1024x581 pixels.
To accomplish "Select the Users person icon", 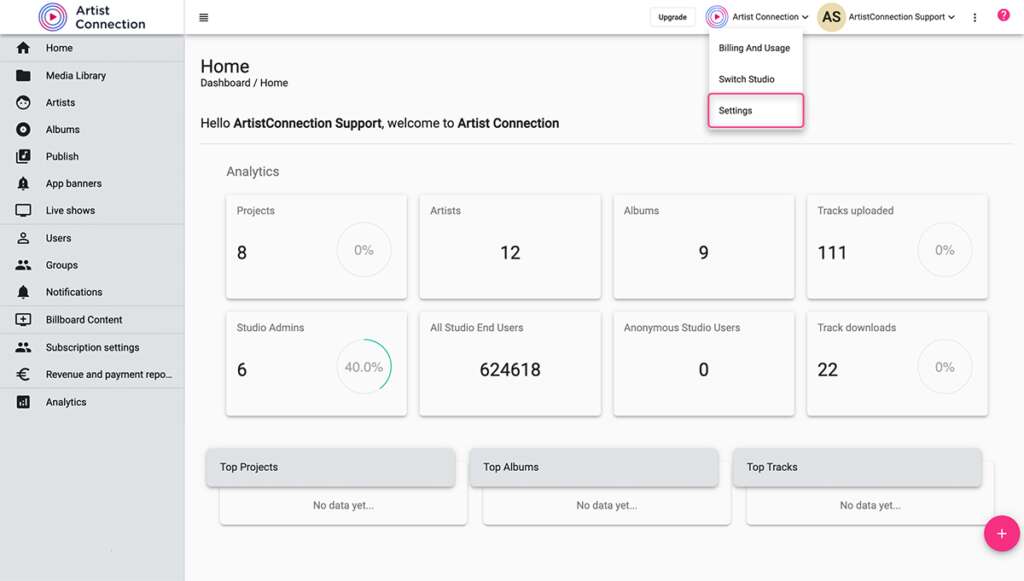I will point(23,238).
